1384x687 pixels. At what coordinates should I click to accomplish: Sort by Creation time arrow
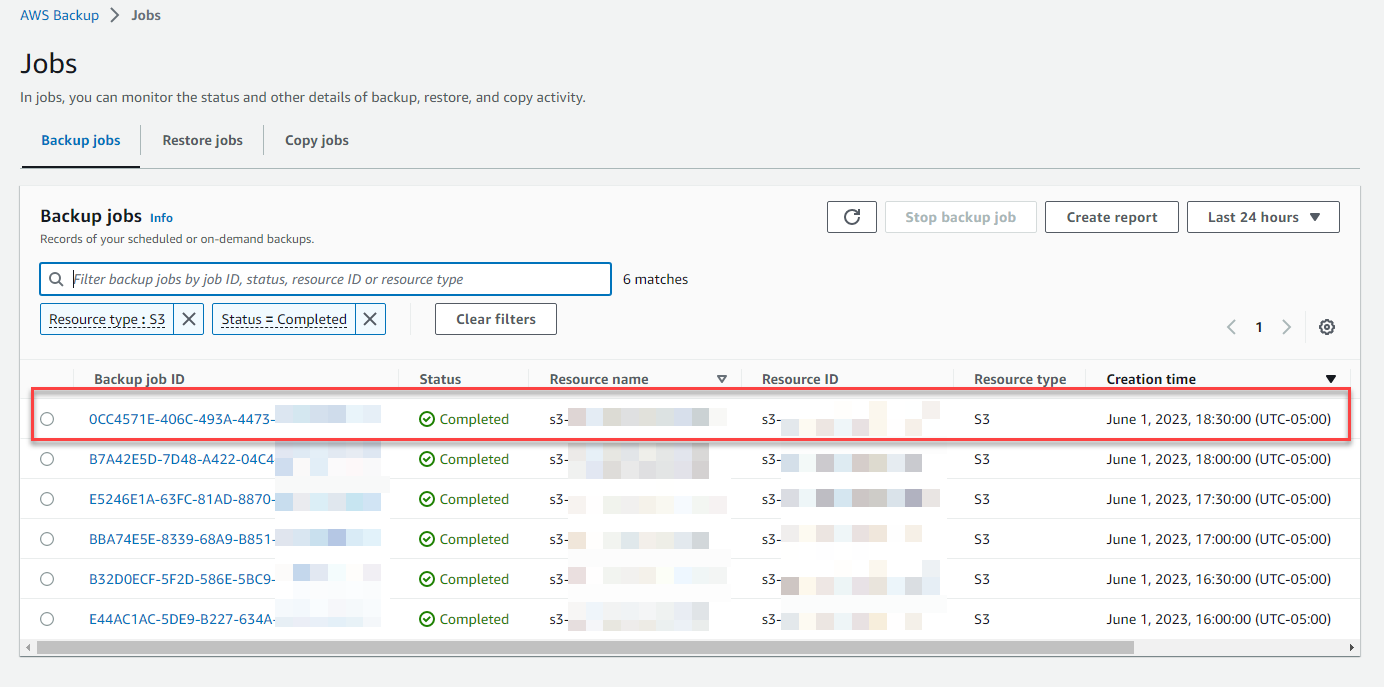click(1330, 379)
